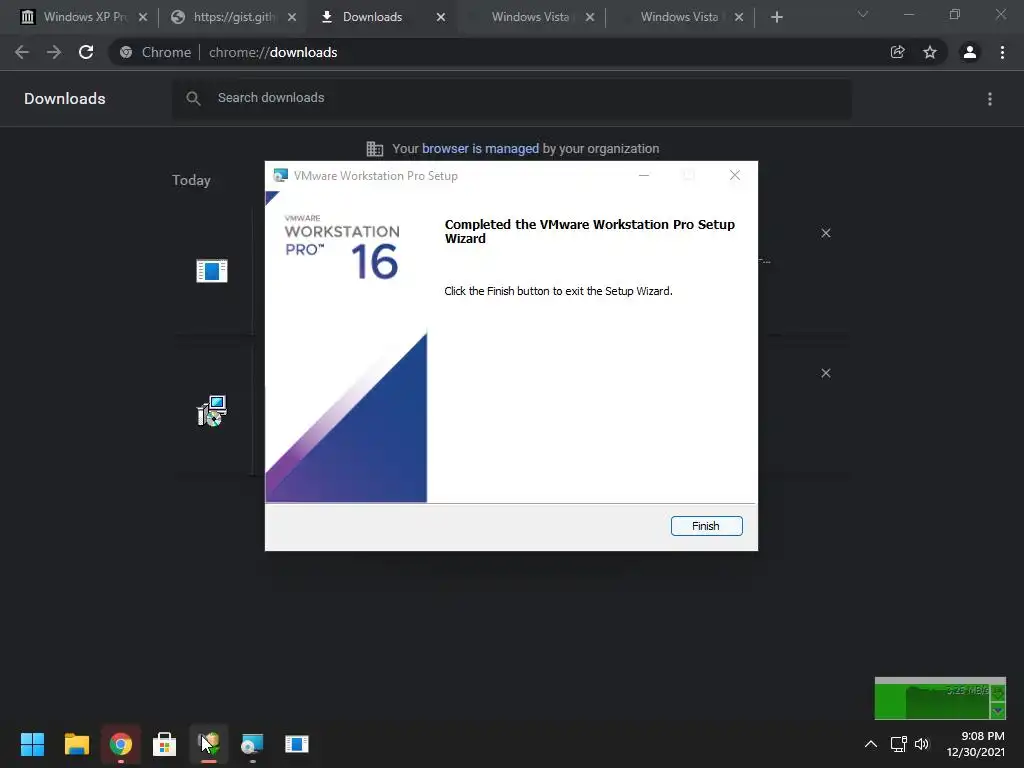This screenshot has width=1024, height=768.
Task: Go forward in Chrome
Action: click(54, 52)
